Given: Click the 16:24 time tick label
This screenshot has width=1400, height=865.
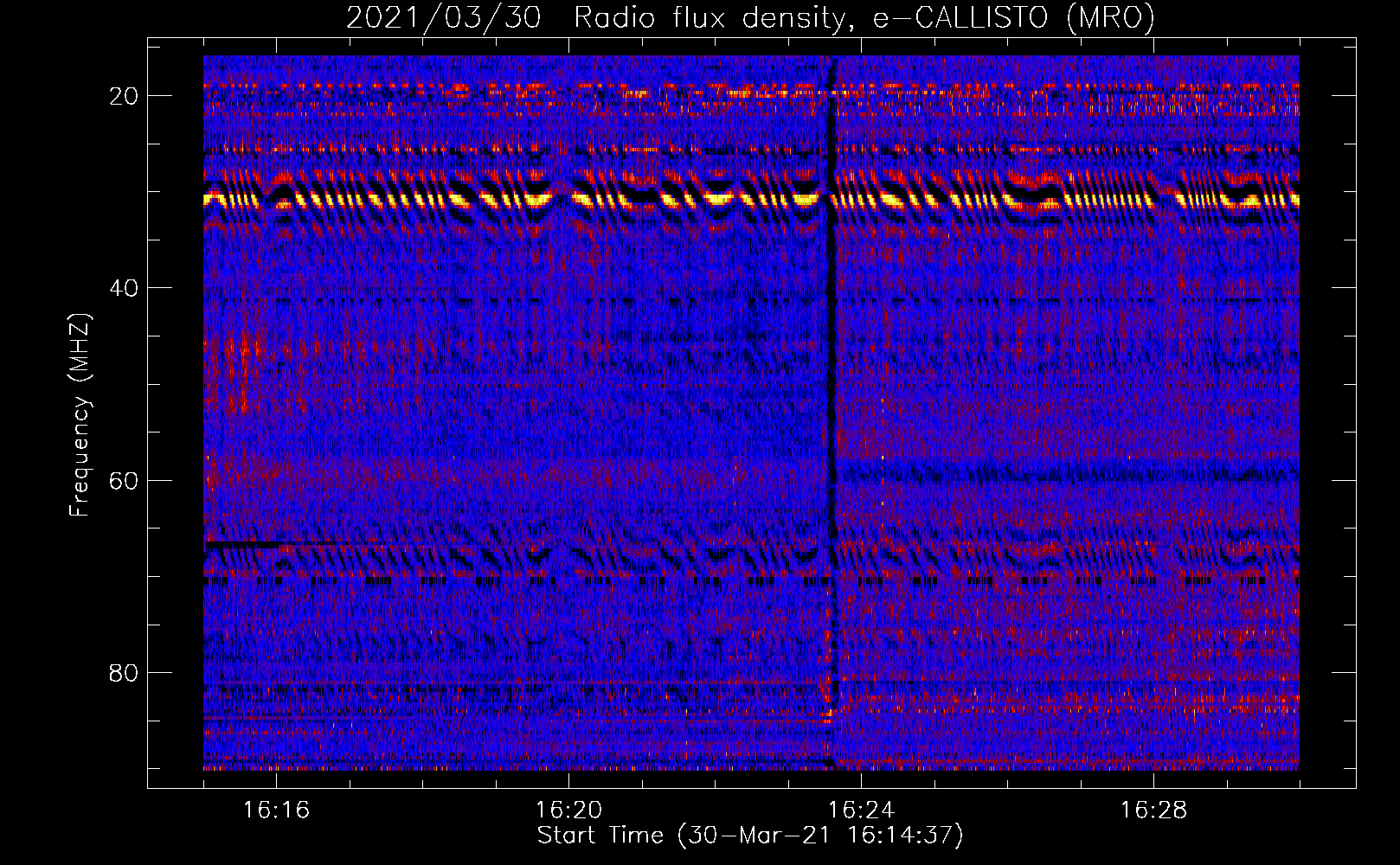Looking at the screenshot, I should [x=862, y=811].
